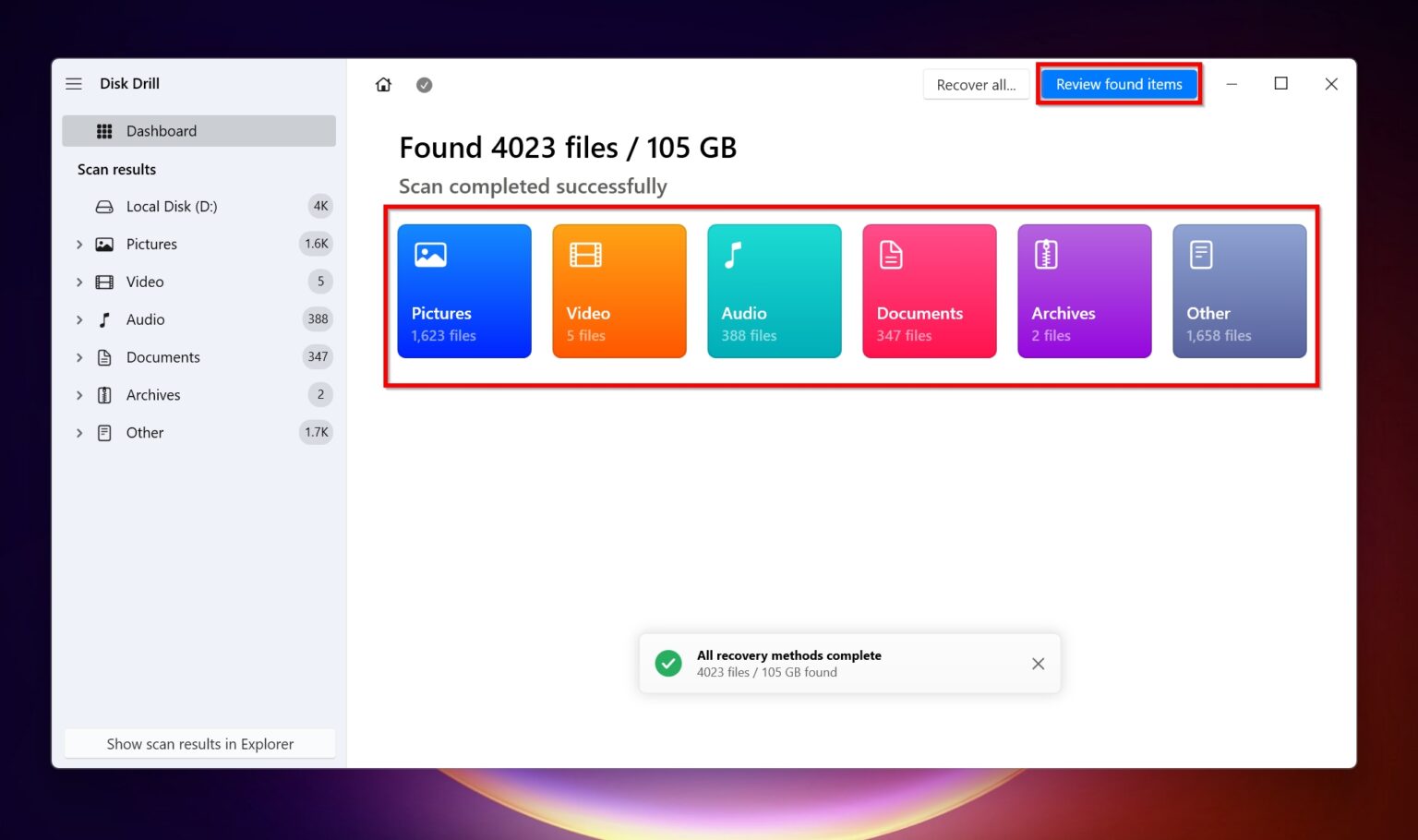Open the Home icon in toolbar
The height and width of the screenshot is (840, 1418).
click(x=383, y=84)
